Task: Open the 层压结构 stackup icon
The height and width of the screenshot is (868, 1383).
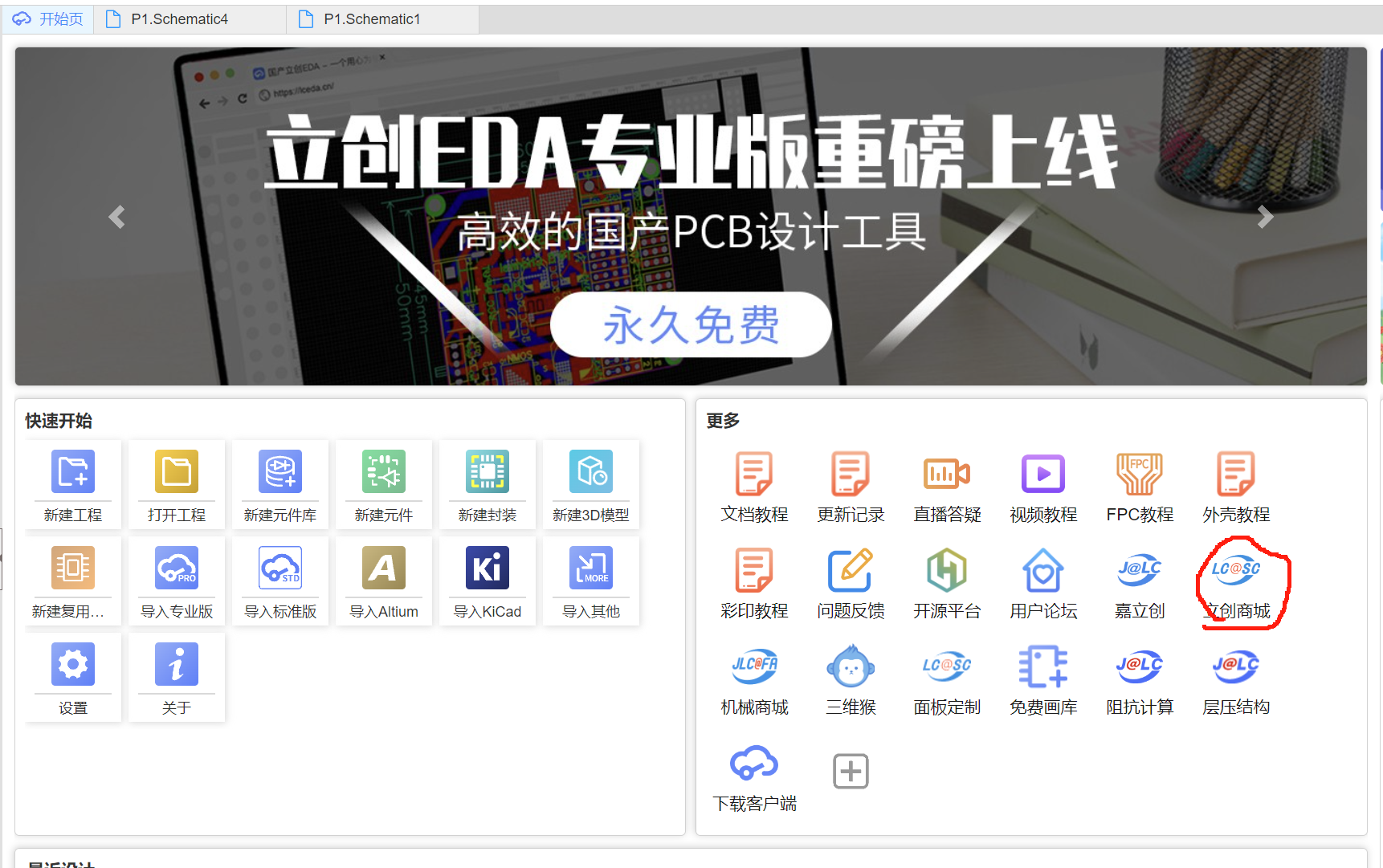Action: [1236, 666]
